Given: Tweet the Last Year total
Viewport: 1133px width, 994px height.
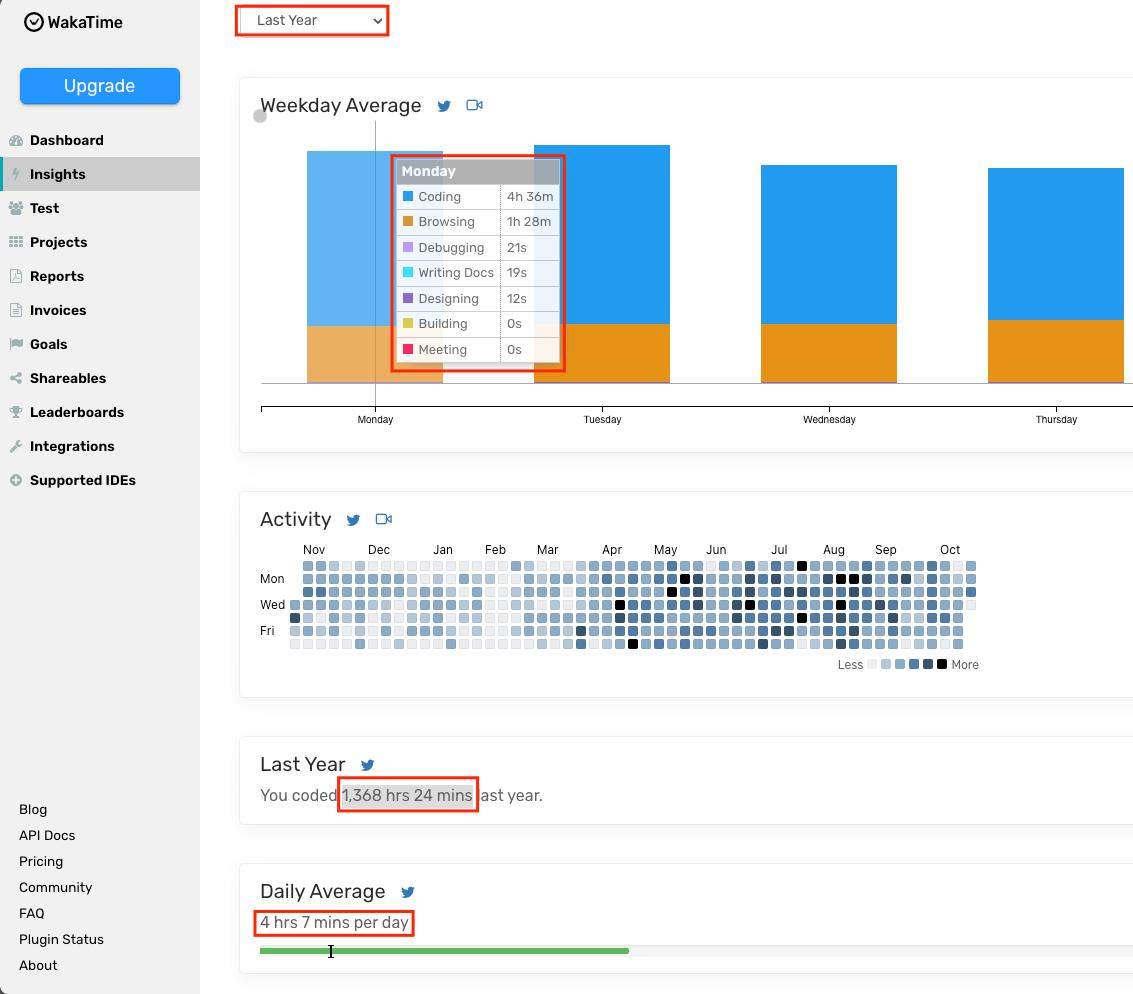Looking at the screenshot, I should click(x=367, y=765).
